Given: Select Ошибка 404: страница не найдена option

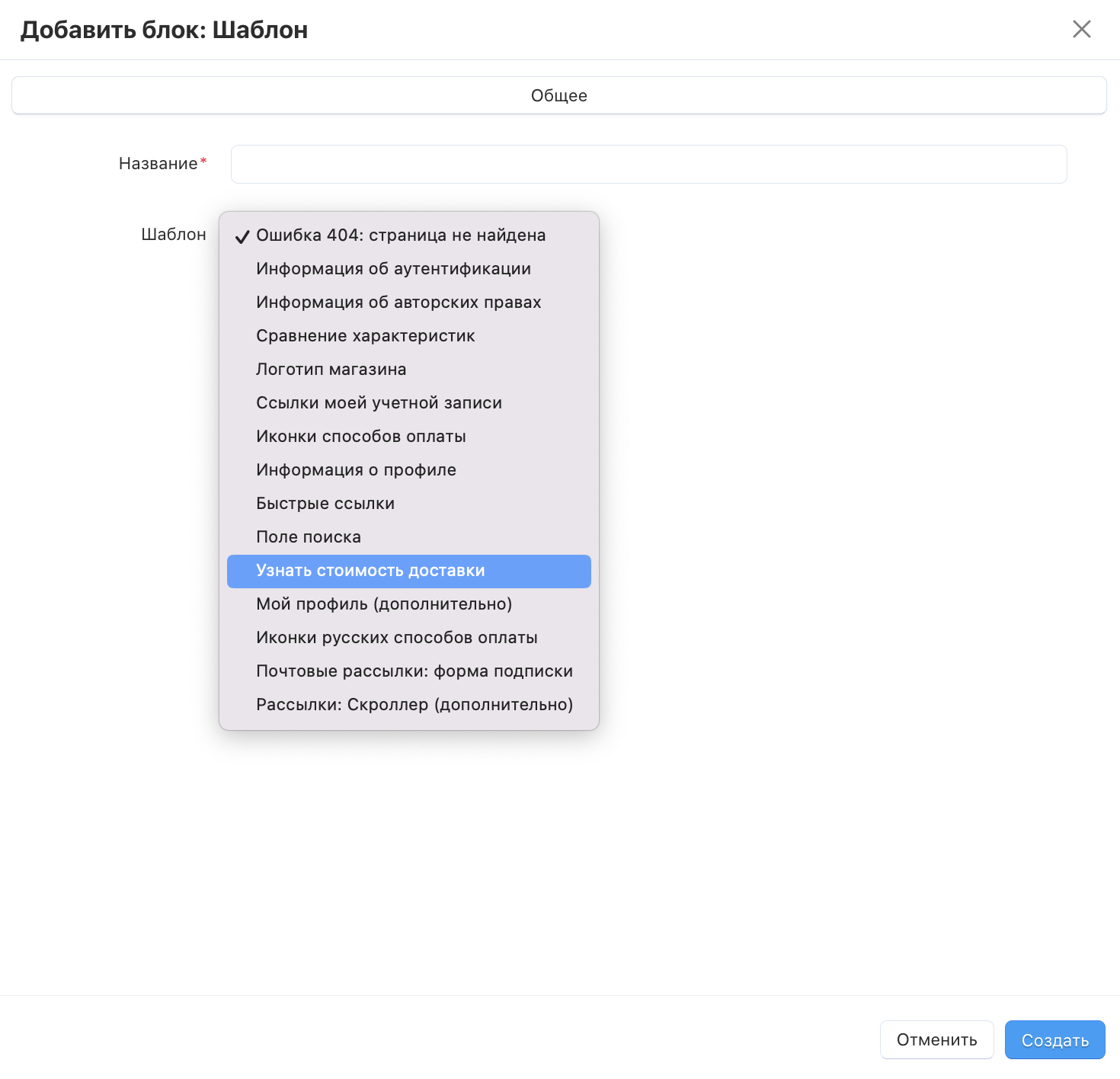Looking at the screenshot, I should (x=401, y=235).
